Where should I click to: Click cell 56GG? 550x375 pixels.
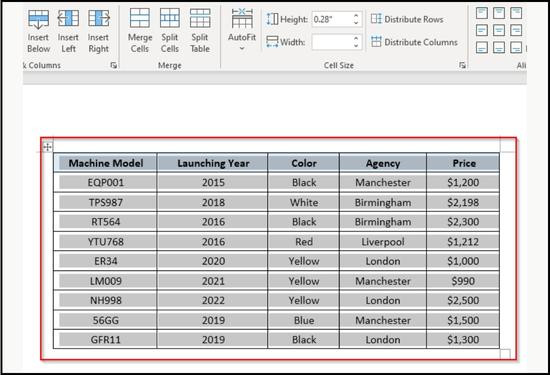[x=105, y=320]
